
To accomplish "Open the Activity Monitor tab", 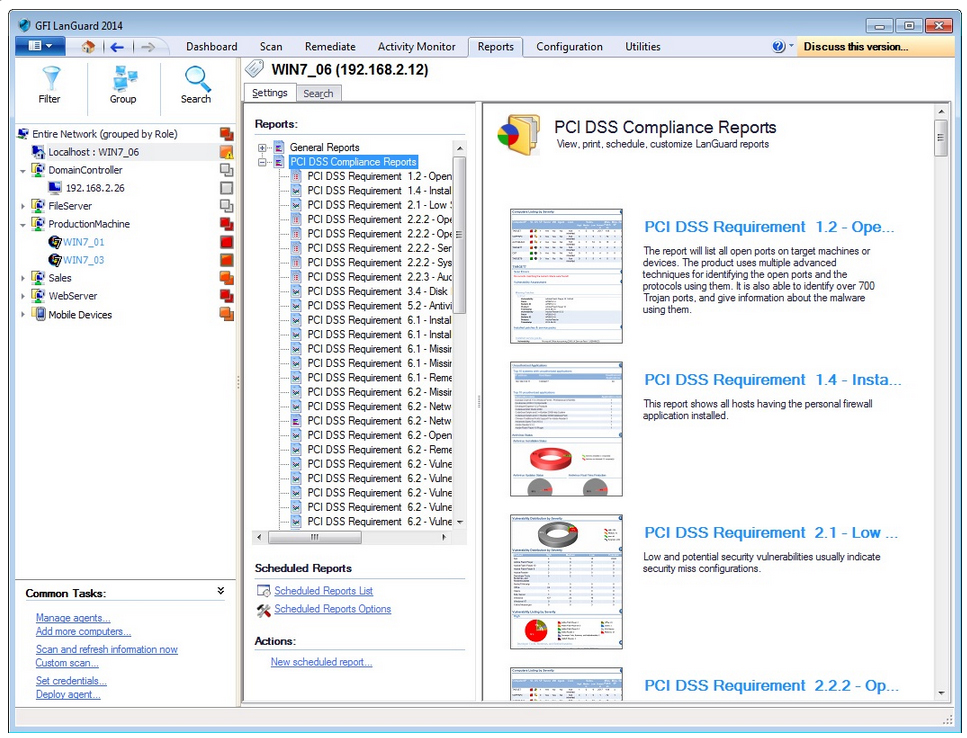I will (416, 47).
